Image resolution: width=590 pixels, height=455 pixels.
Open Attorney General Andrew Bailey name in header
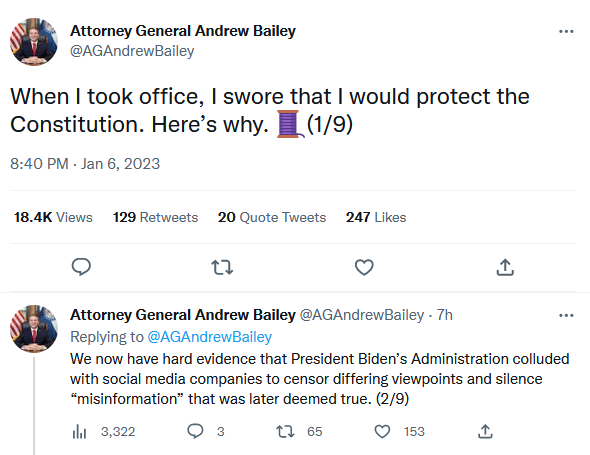183,31
